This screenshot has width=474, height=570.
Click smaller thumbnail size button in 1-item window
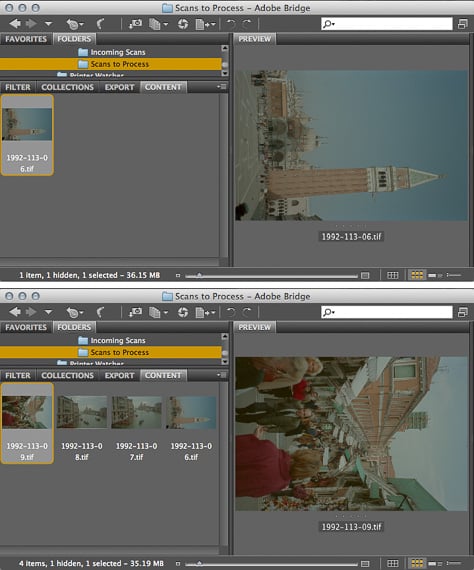[178, 276]
